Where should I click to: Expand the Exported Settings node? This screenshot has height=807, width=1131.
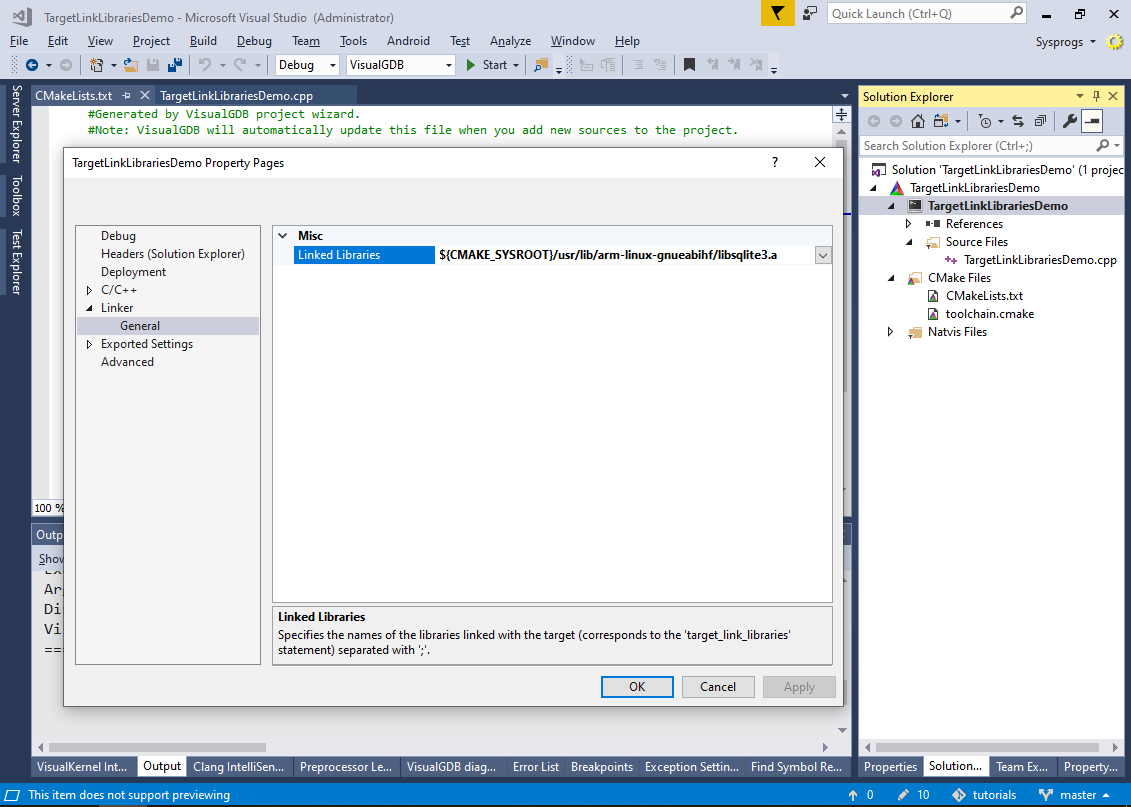89,344
